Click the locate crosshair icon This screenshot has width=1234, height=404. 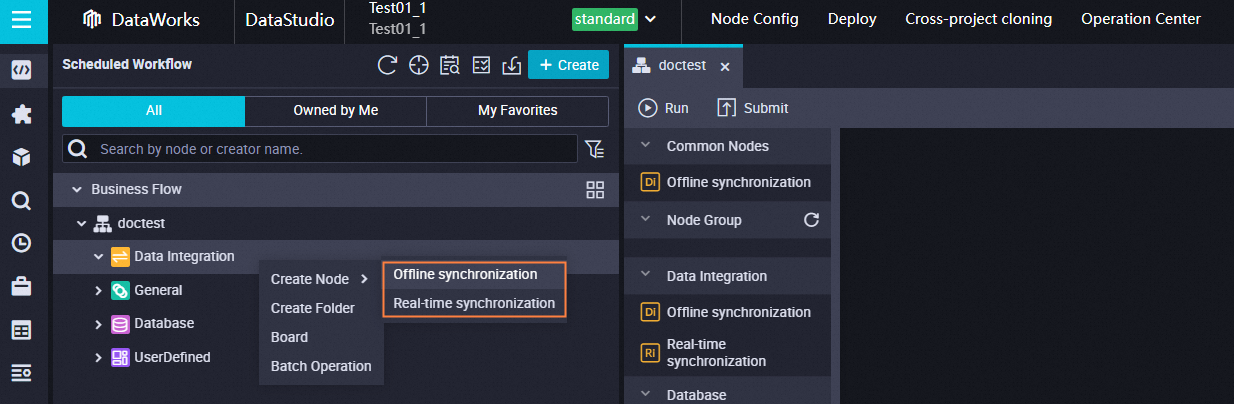pos(419,65)
